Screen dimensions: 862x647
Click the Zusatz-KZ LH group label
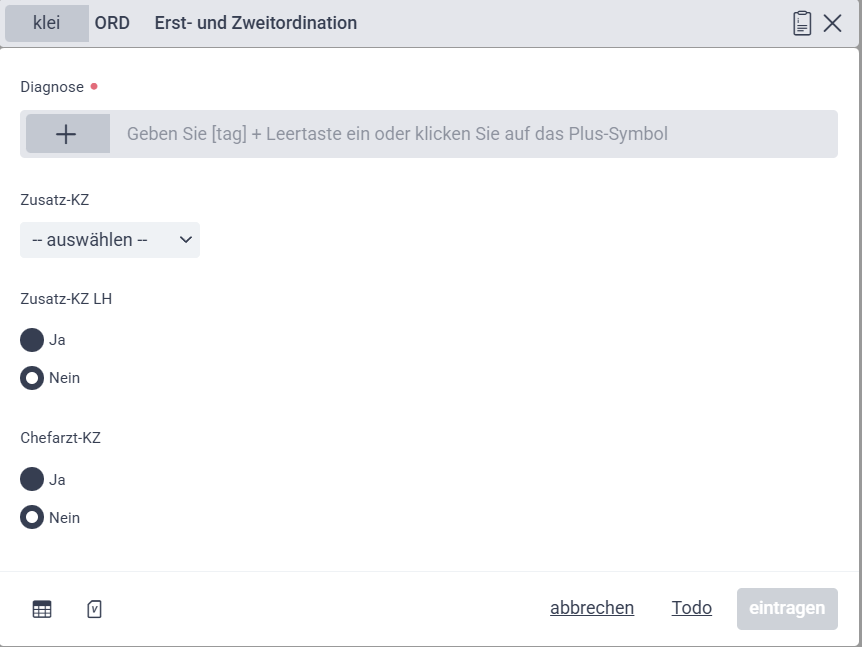(x=66, y=298)
